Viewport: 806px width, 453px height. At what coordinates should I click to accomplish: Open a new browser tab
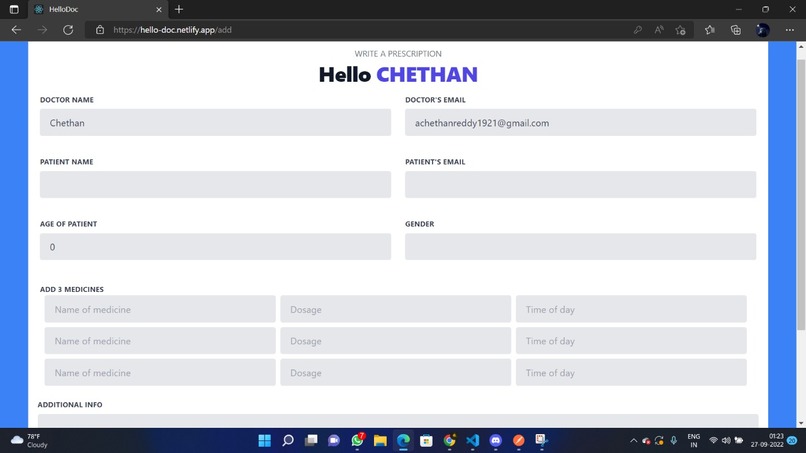point(179,9)
